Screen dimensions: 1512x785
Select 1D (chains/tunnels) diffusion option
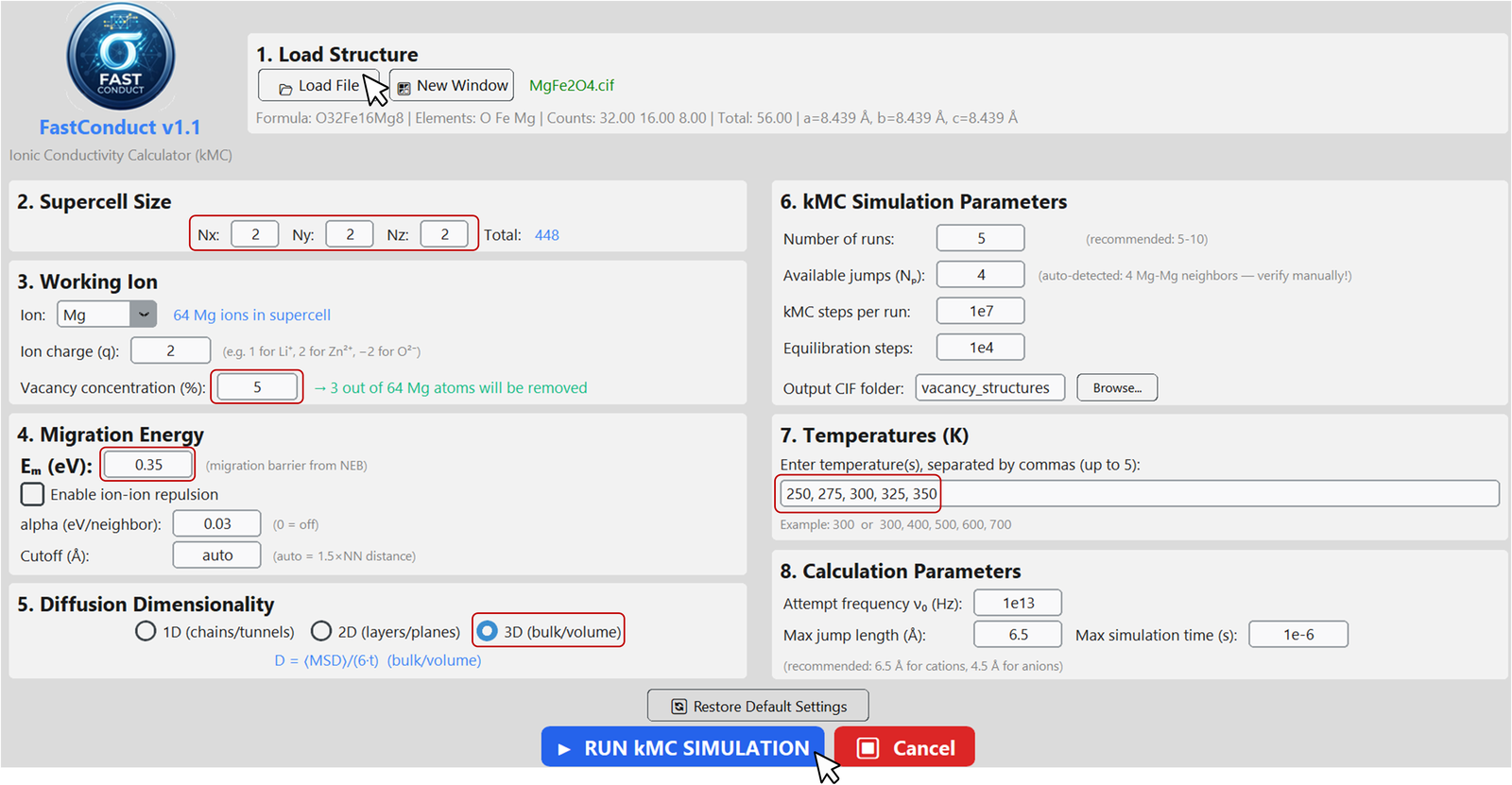click(x=146, y=631)
